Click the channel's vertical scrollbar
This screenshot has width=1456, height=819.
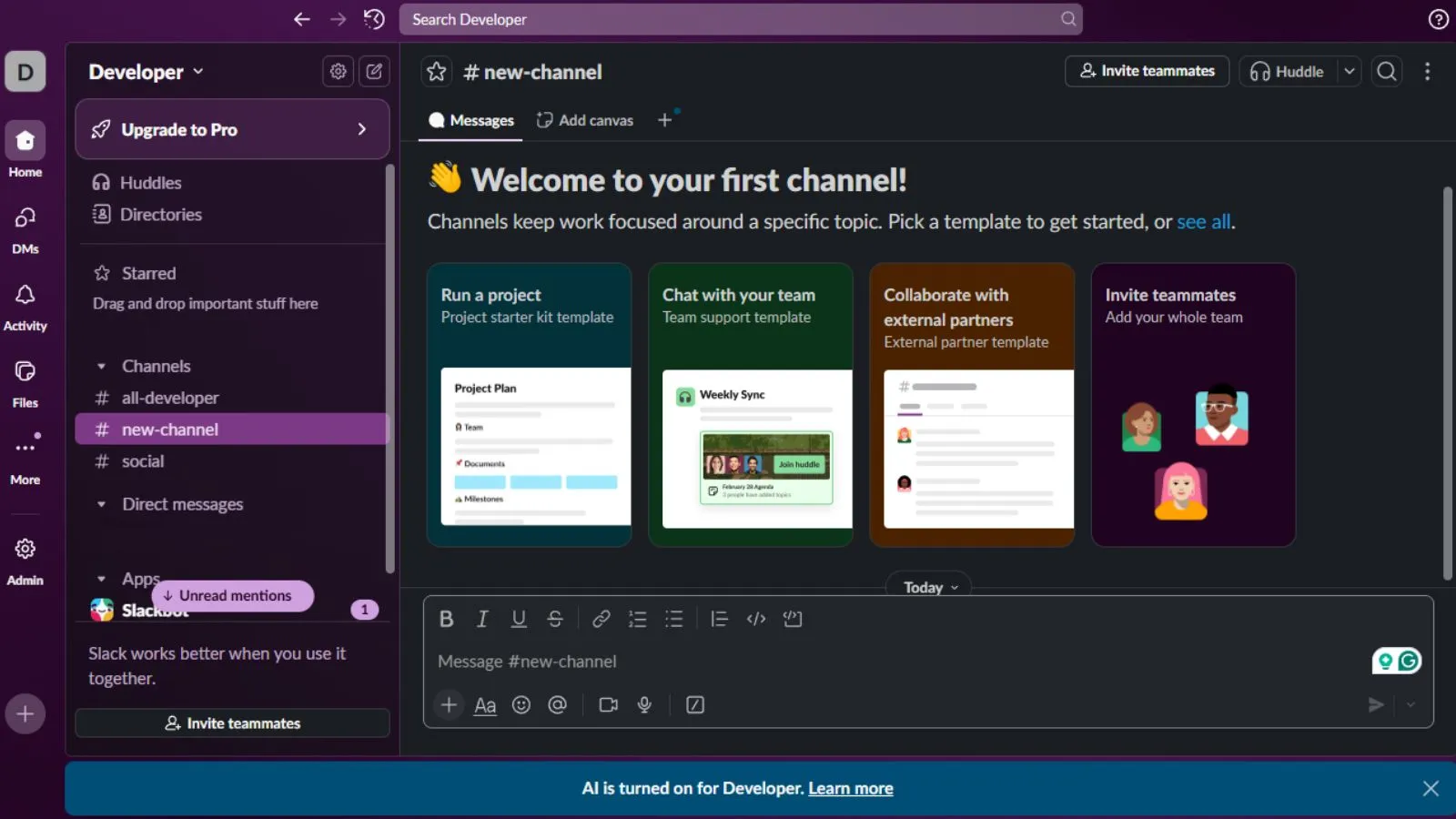(1447, 382)
